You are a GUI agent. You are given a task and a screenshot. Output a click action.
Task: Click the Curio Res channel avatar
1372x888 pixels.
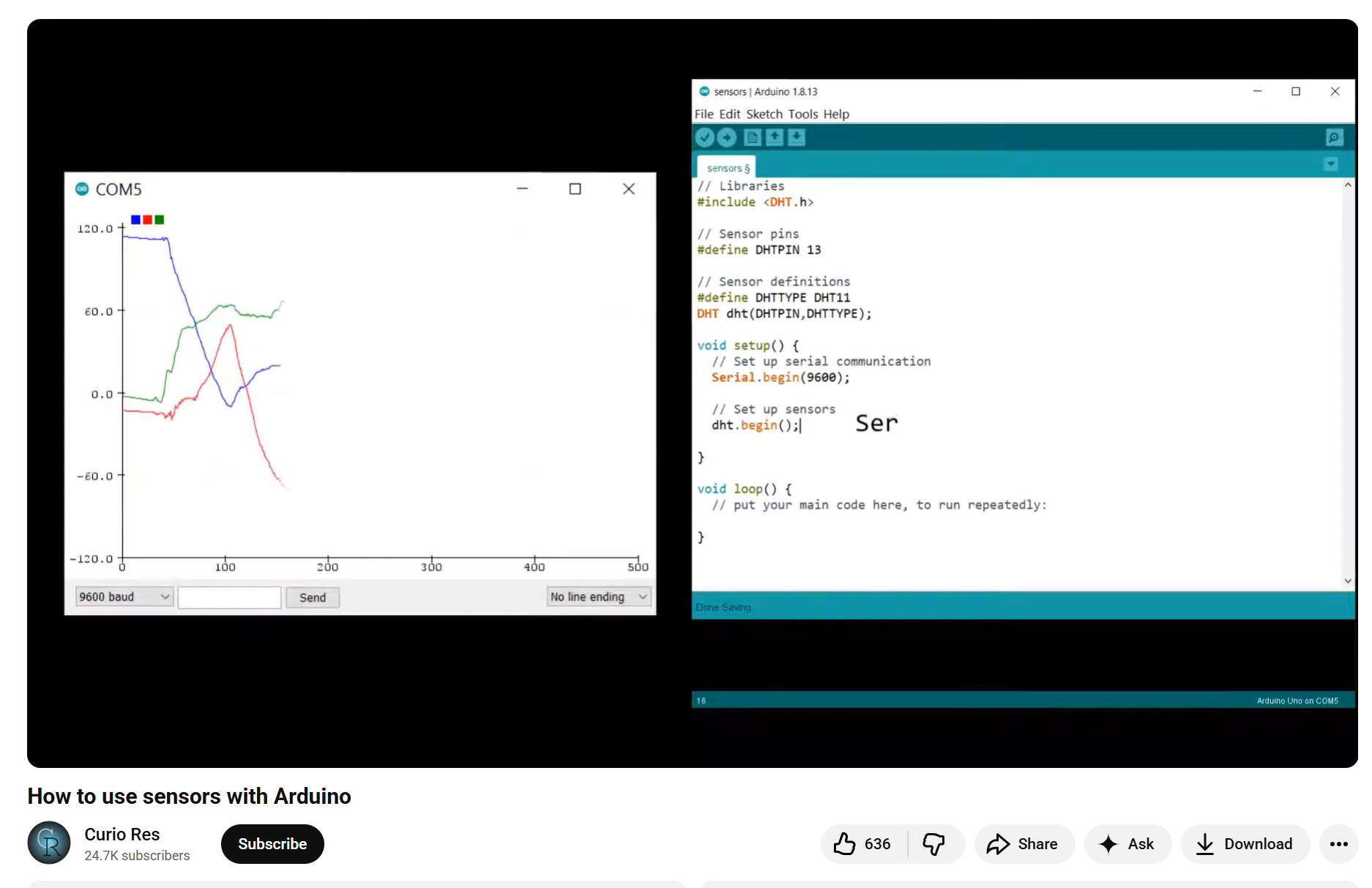click(48, 843)
